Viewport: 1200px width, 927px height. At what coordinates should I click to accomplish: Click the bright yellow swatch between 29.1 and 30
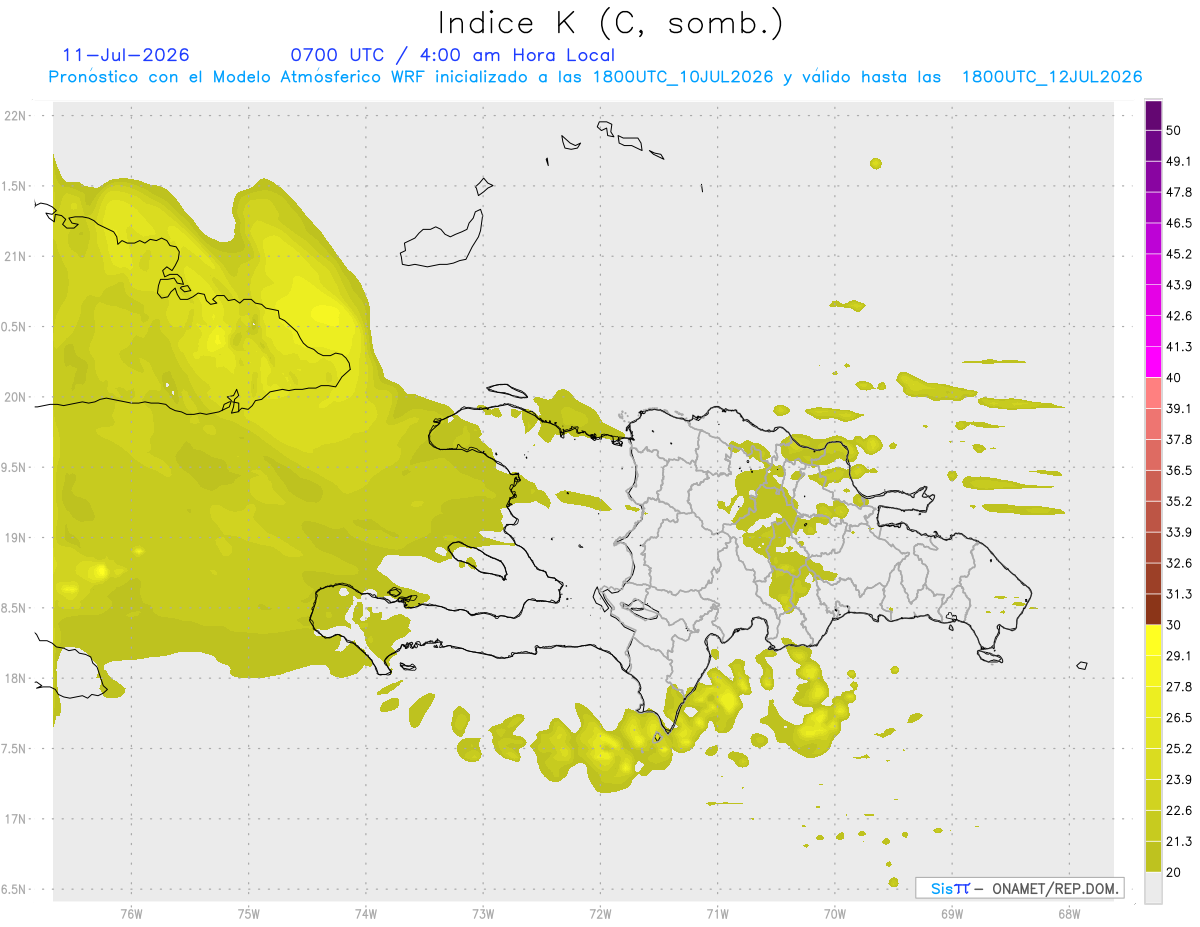point(1153,640)
